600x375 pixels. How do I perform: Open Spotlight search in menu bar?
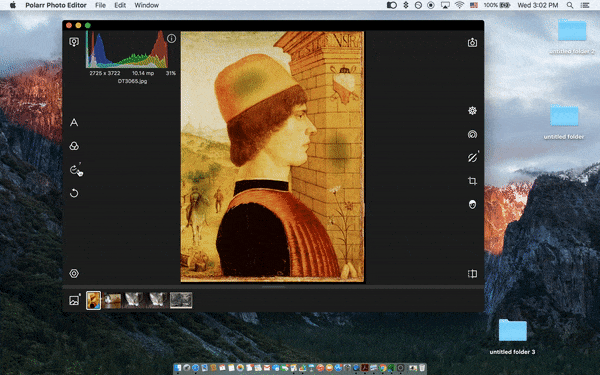(x=570, y=5)
